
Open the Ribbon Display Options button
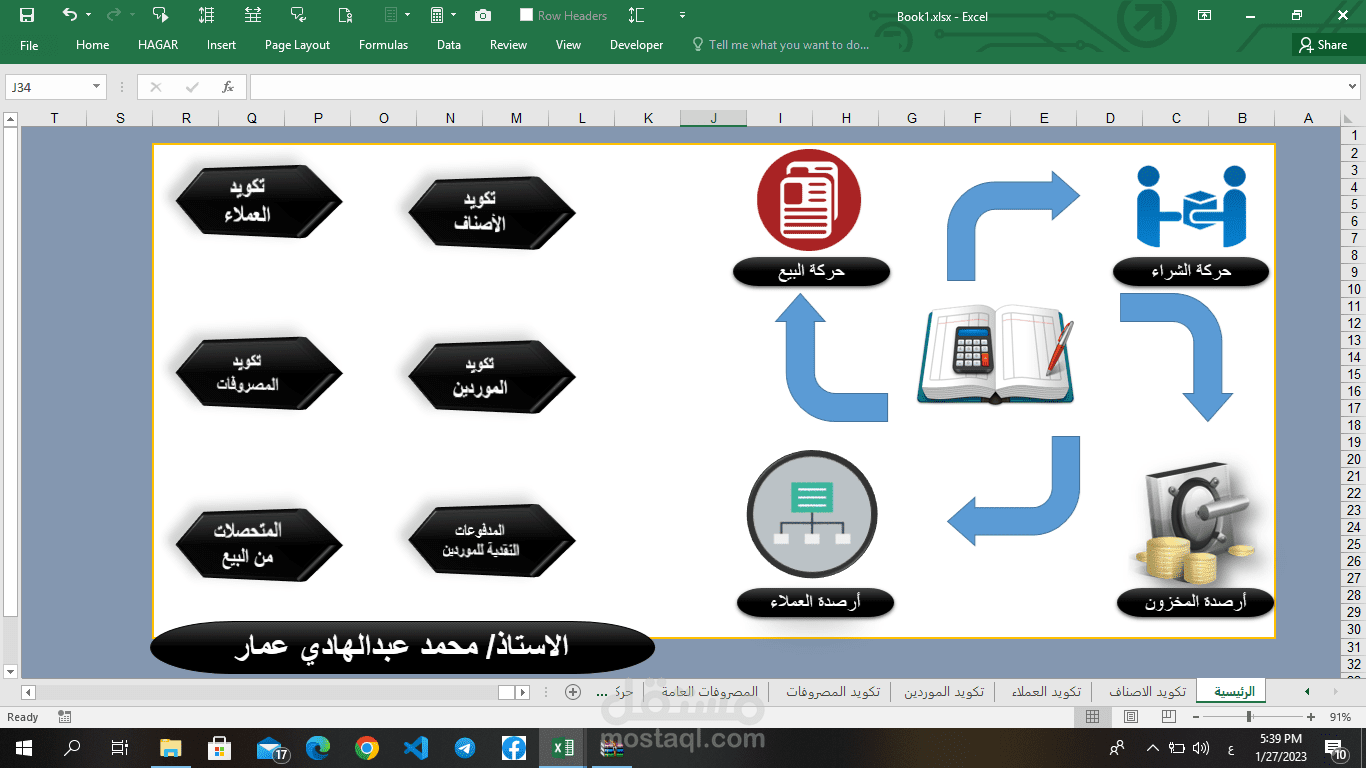pos(1204,15)
